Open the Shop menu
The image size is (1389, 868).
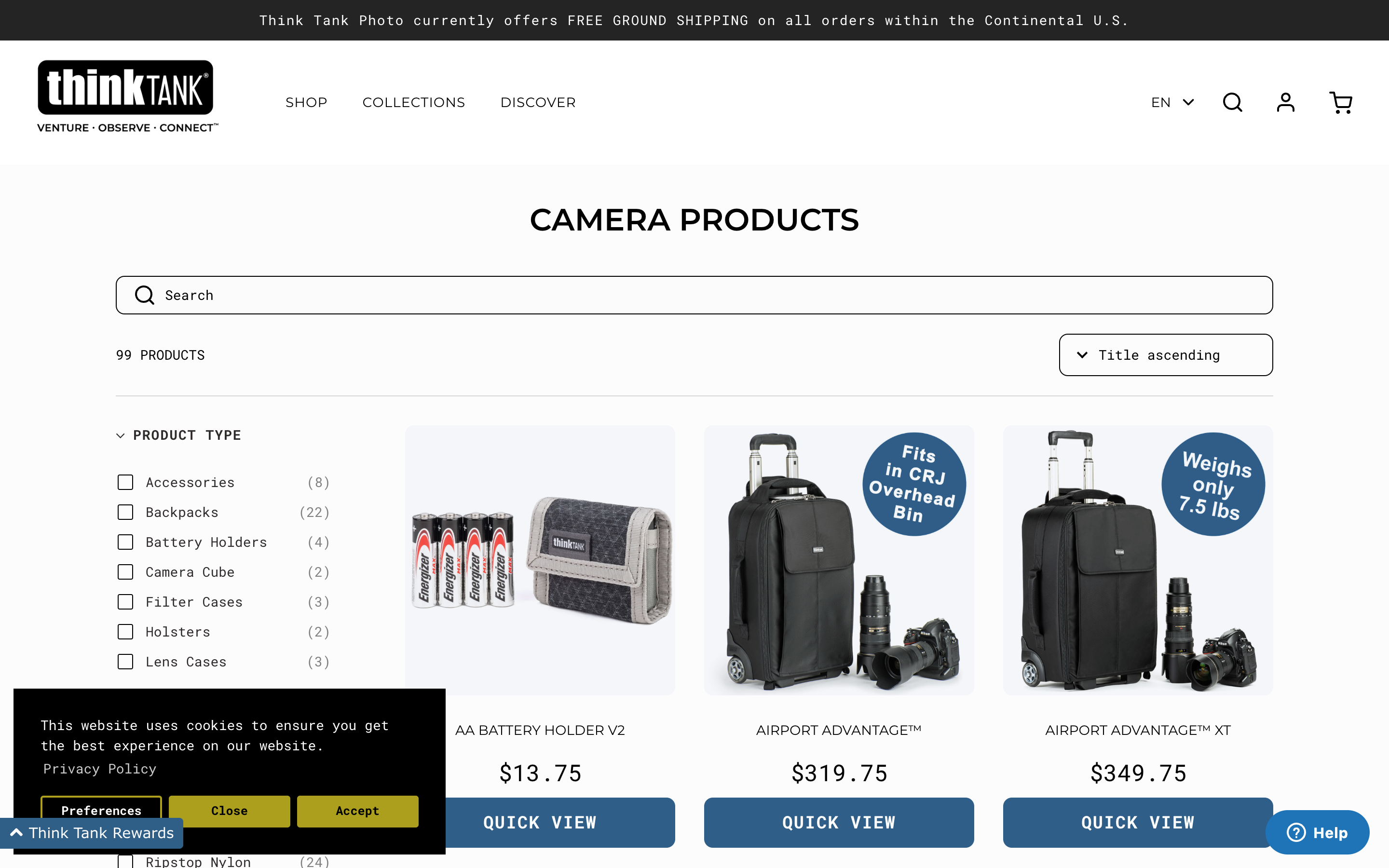pyautogui.click(x=307, y=102)
